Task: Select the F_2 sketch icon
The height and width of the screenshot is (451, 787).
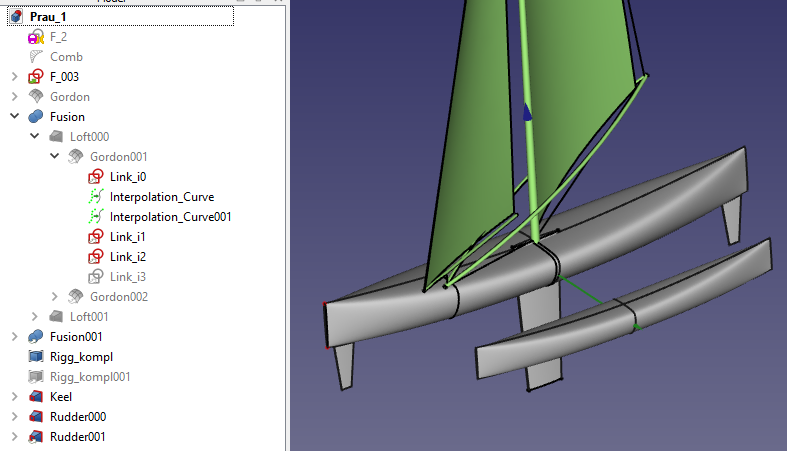Action: pyautogui.click(x=36, y=37)
